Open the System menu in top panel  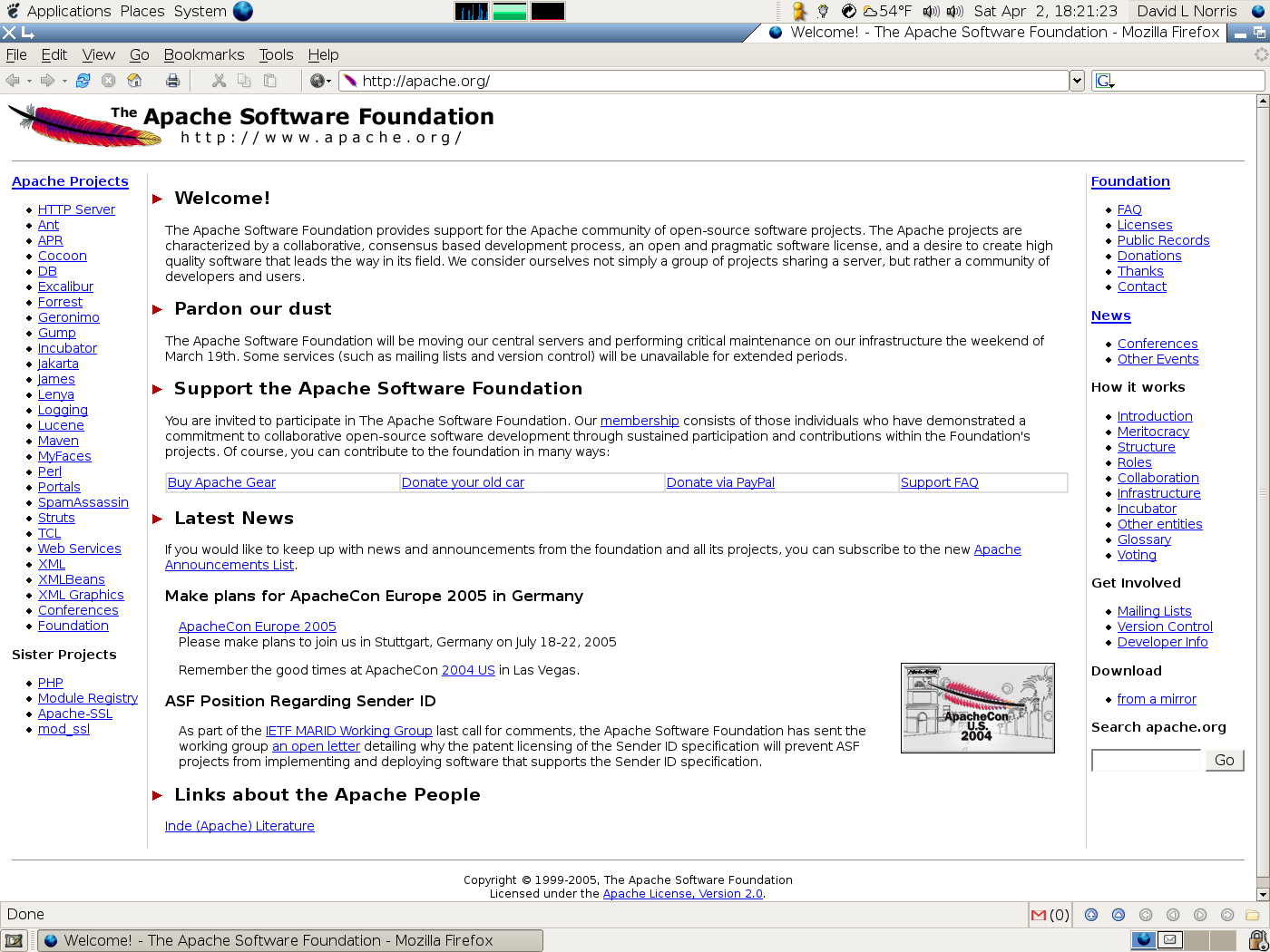point(200,11)
